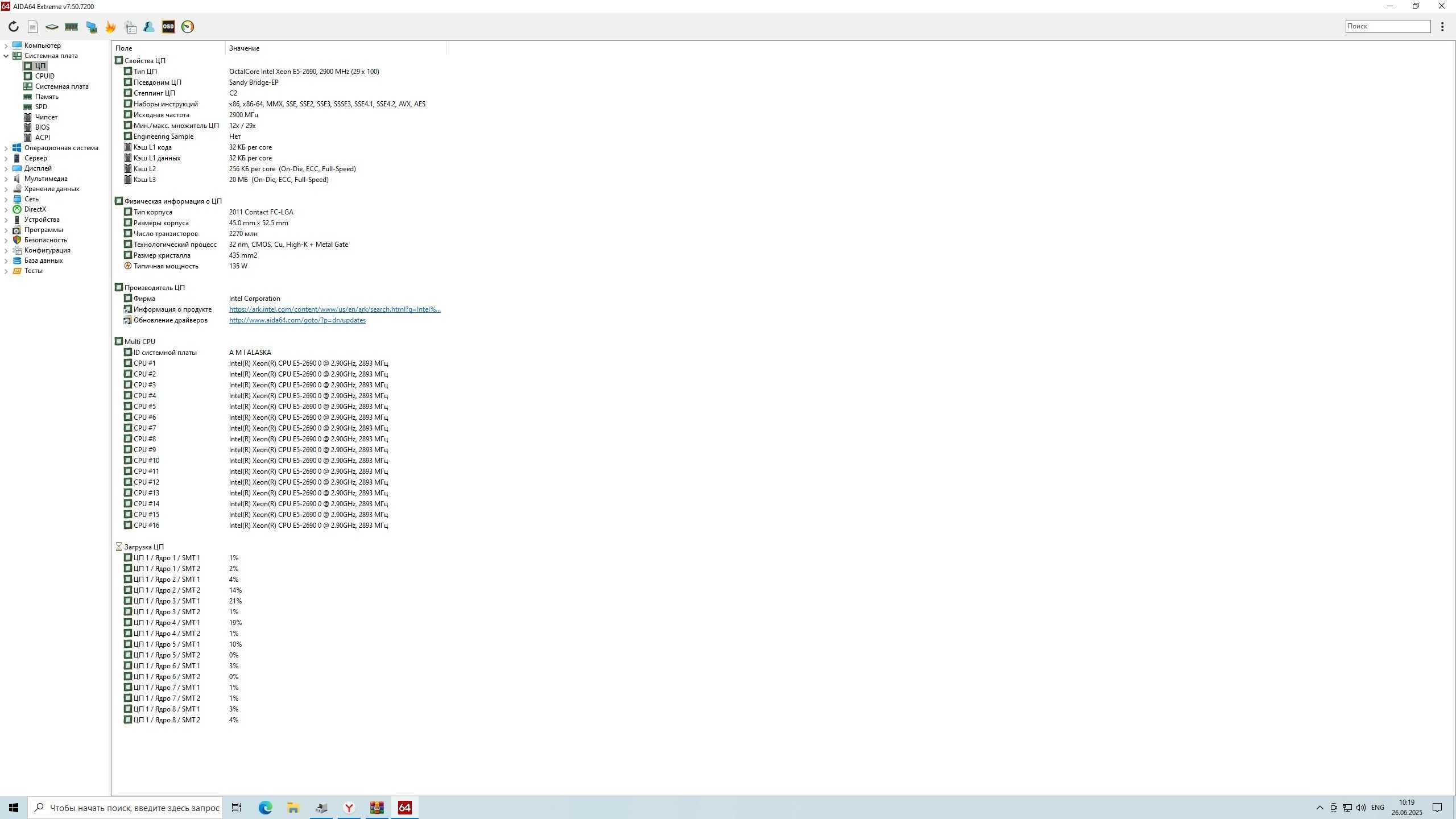Image resolution: width=1456 pixels, height=819 pixels.
Task: Select the Ядро 3 / SMT 1 row
Action: click(279, 601)
